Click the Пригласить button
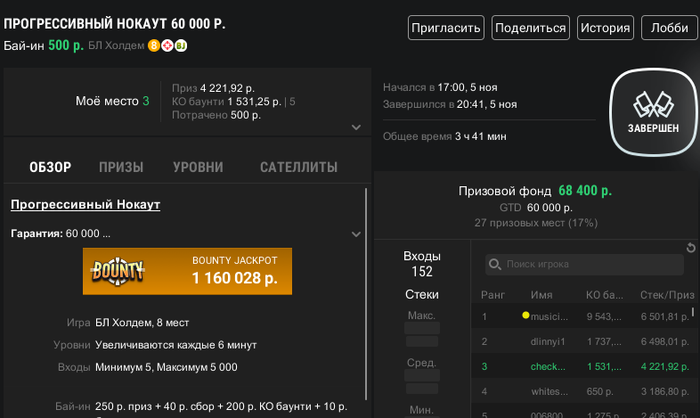700x418 pixels. click(x=446, y=28)
